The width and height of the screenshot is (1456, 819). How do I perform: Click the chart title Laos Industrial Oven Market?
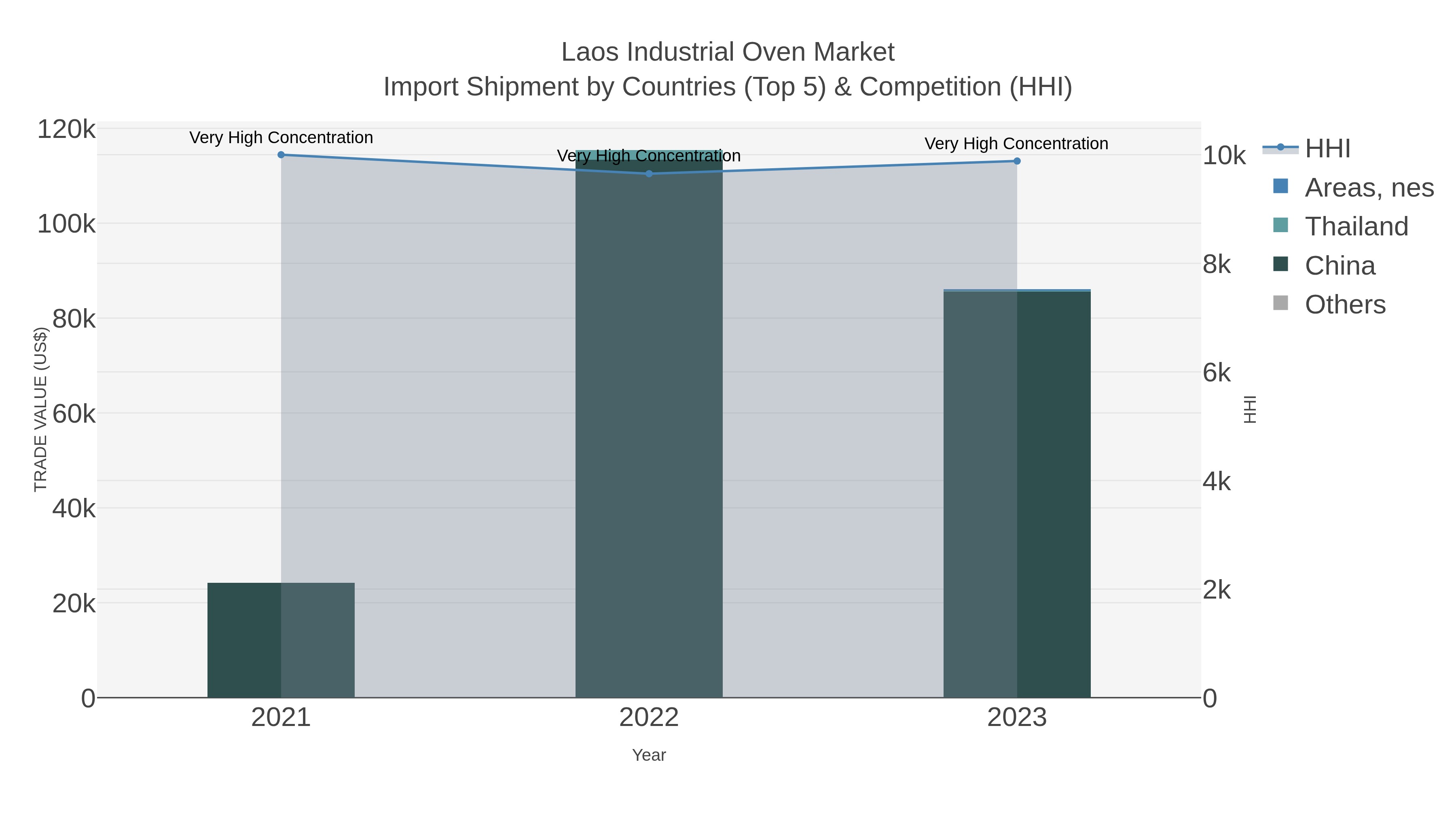click(x=728, y=52)
